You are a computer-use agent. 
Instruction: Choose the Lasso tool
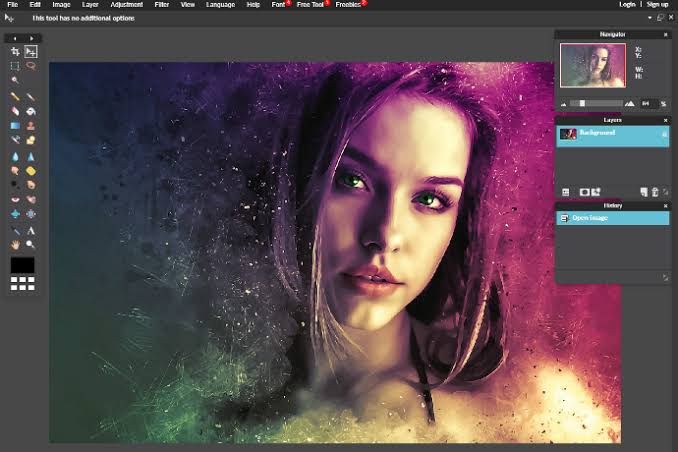[31, 66]
